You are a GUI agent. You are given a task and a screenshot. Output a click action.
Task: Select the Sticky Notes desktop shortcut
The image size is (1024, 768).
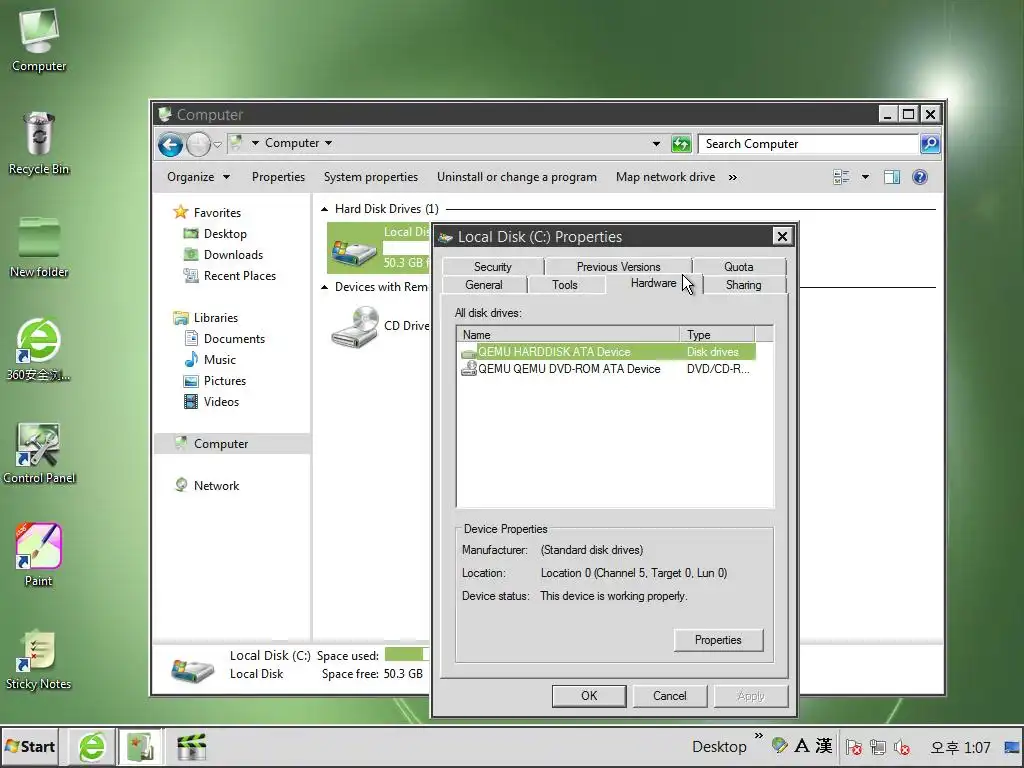pos(39,659)
